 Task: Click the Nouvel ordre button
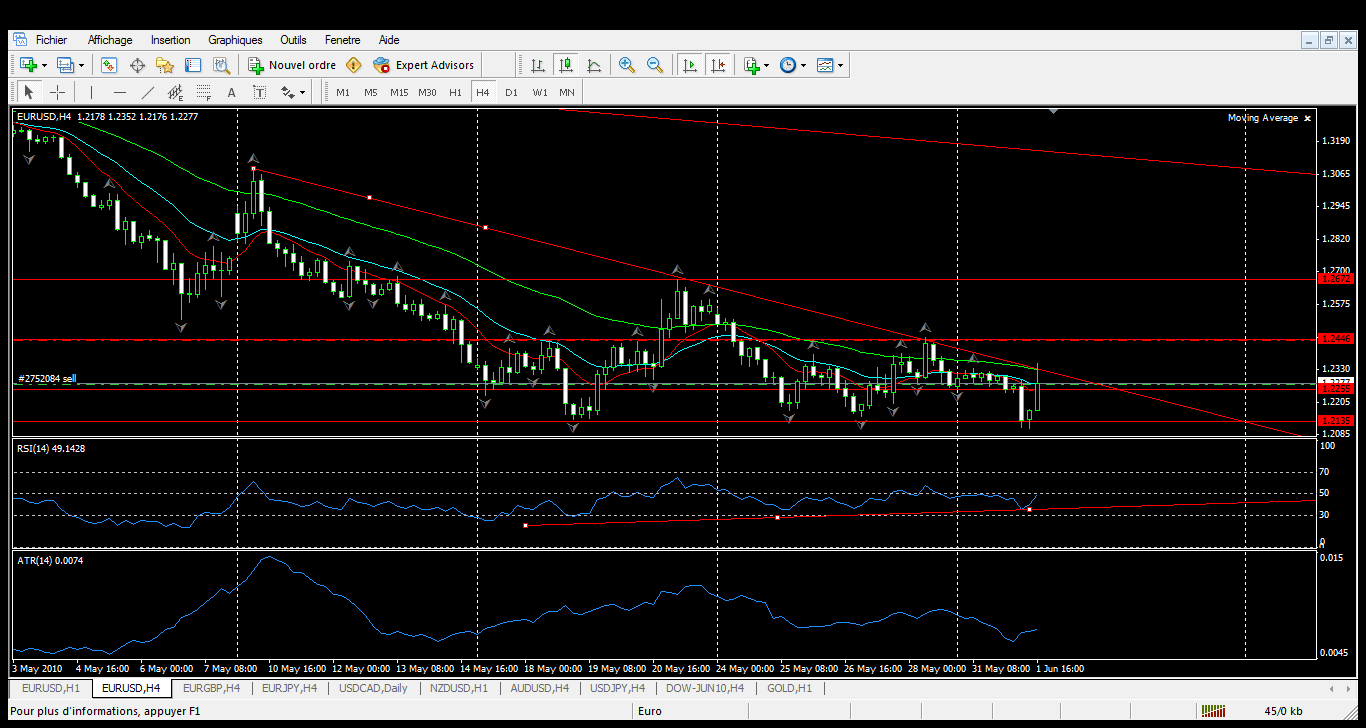click(292, 65)
